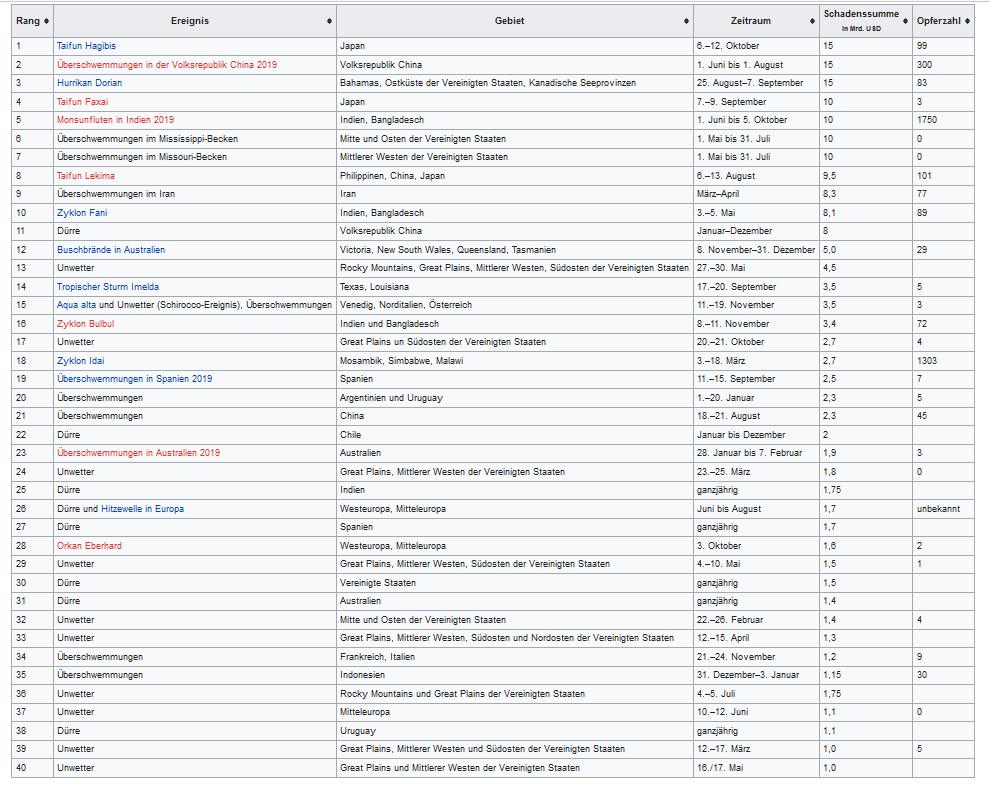The height and width of the screenshot is (788, 990).
Task: Click the period 1. Juni bis 5. Oktober
Action: point(742,120)
